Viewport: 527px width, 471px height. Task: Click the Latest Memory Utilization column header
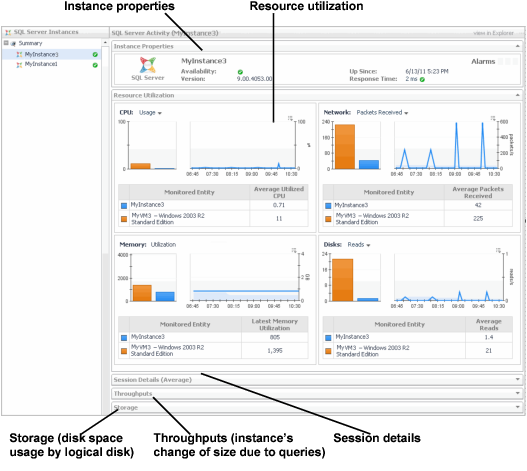click(x=275, y=324)
